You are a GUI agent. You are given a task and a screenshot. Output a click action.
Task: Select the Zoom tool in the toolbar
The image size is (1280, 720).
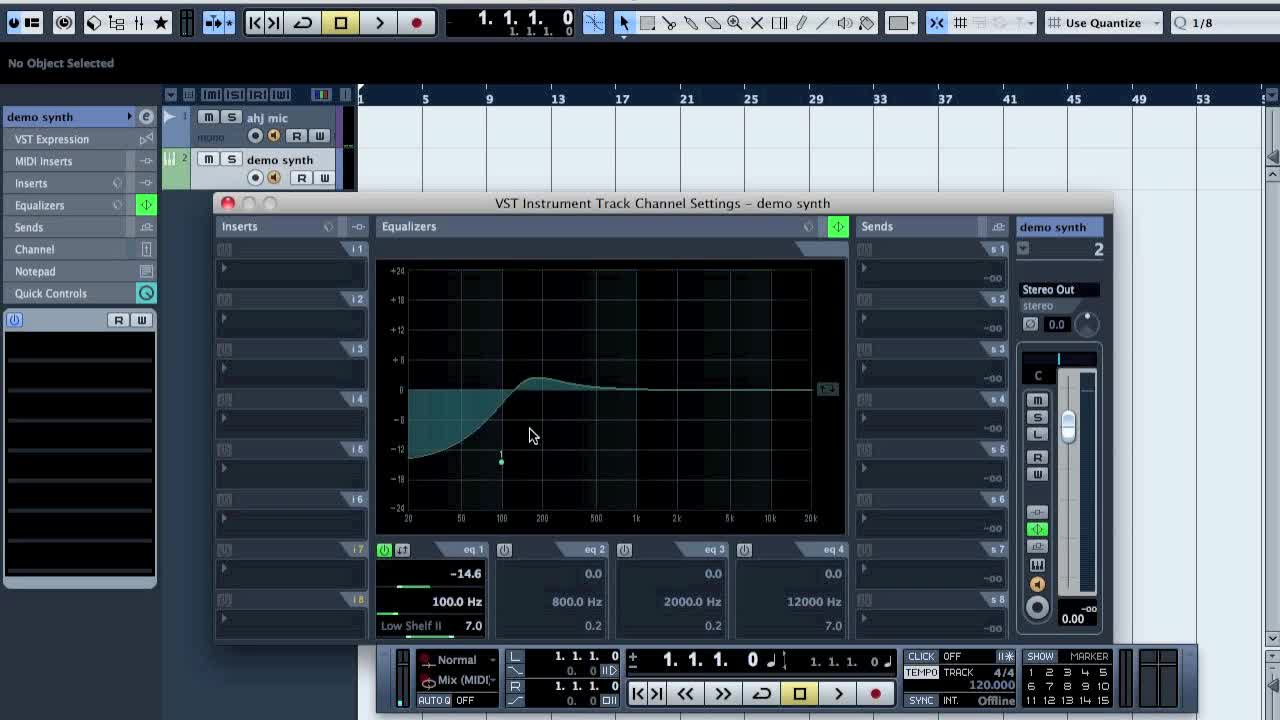point(734,22)
